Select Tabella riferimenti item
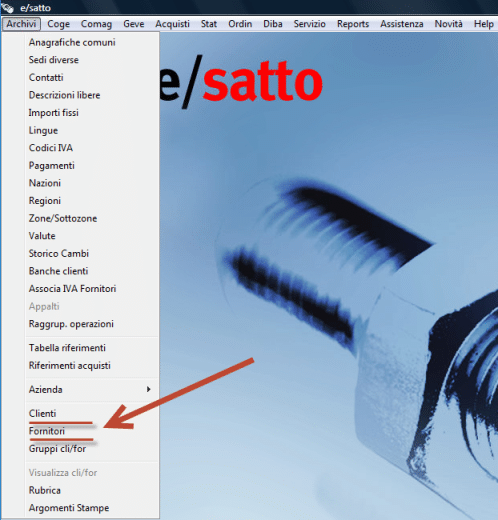The height and width of the screenshot is (520, 498). 67,348
